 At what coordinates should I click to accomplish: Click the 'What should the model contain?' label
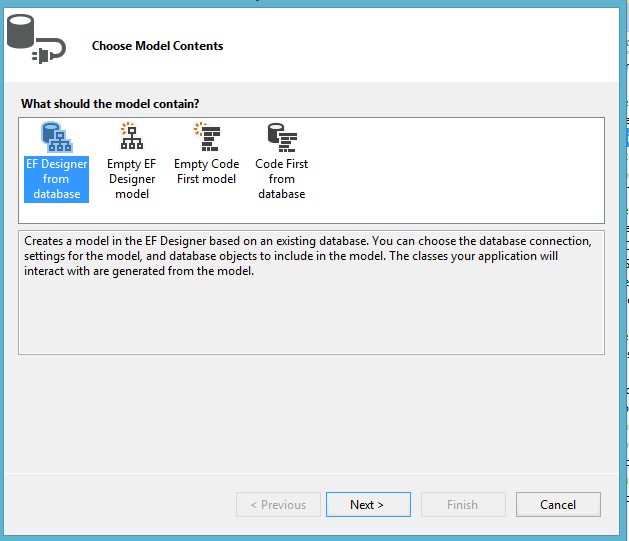[x=110, y=104]
